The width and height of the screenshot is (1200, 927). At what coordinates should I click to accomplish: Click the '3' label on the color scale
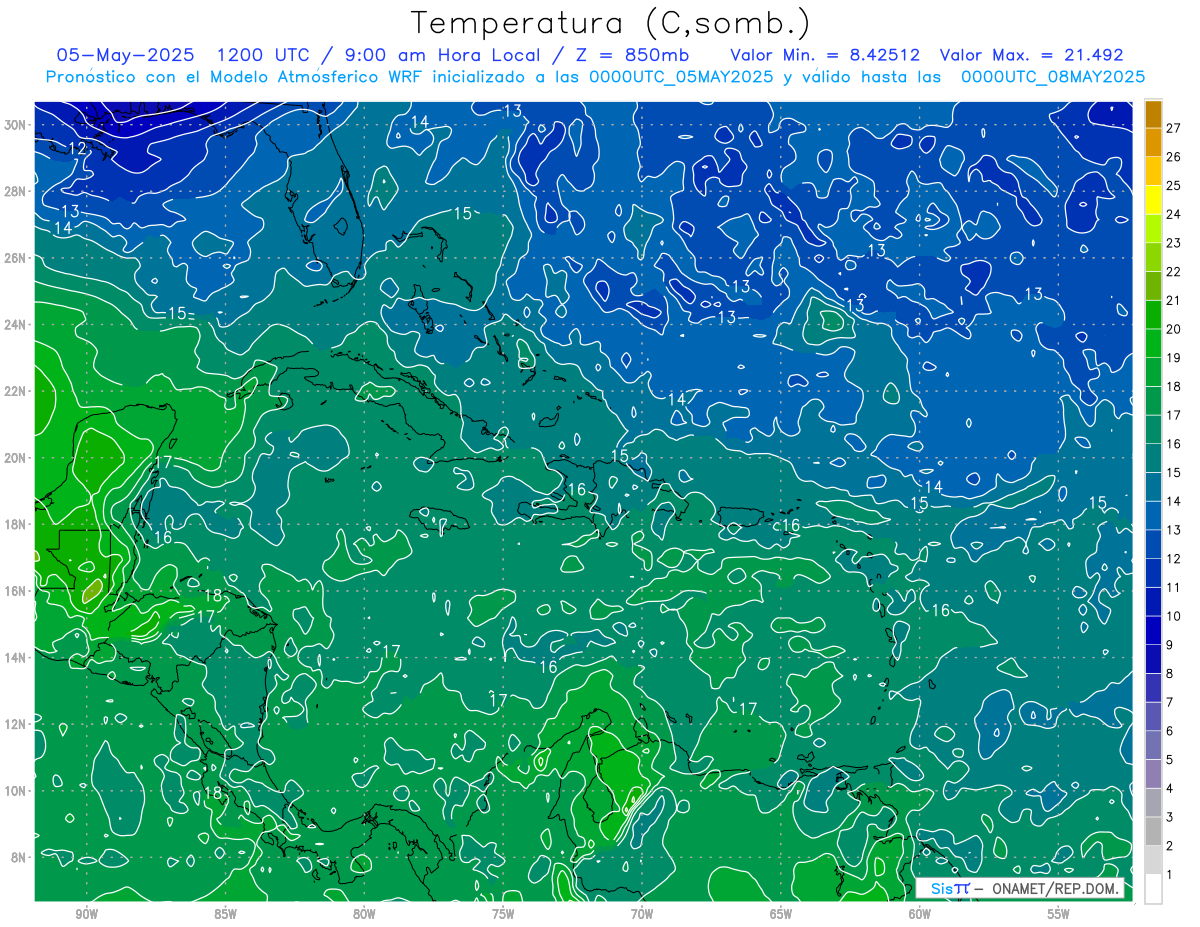[1170, 817]
